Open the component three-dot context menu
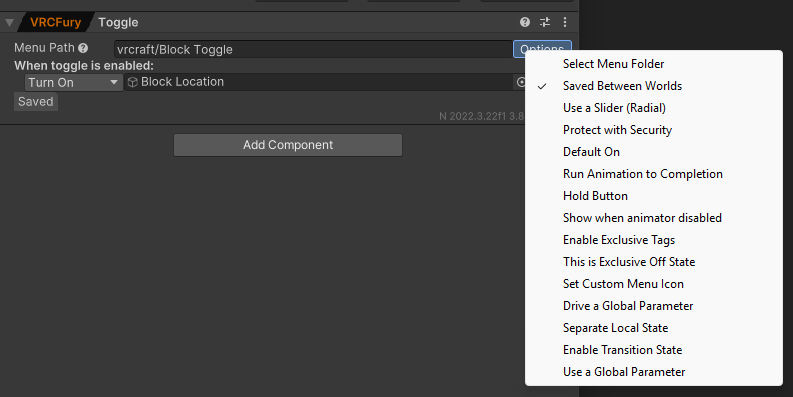Image resolution: width=793 pixels, height=397 pixels. click(565, 22)
